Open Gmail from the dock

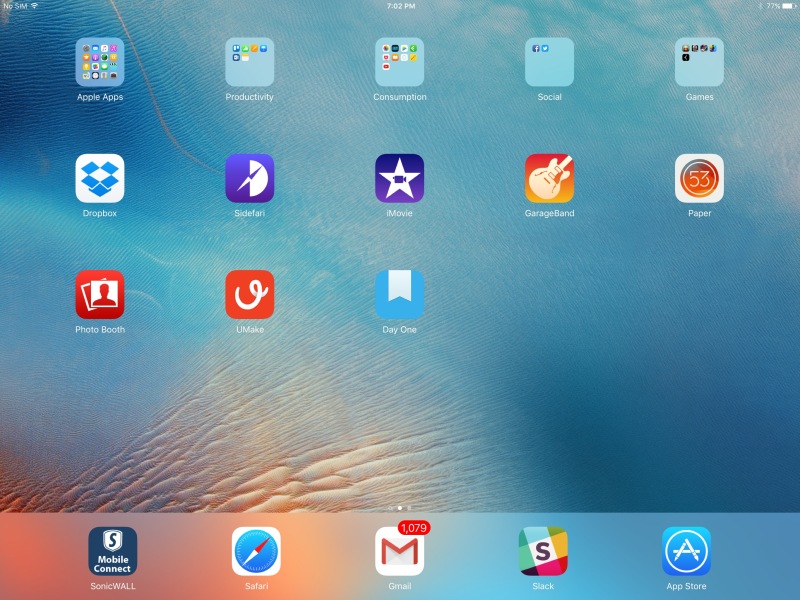pos(399,551)
